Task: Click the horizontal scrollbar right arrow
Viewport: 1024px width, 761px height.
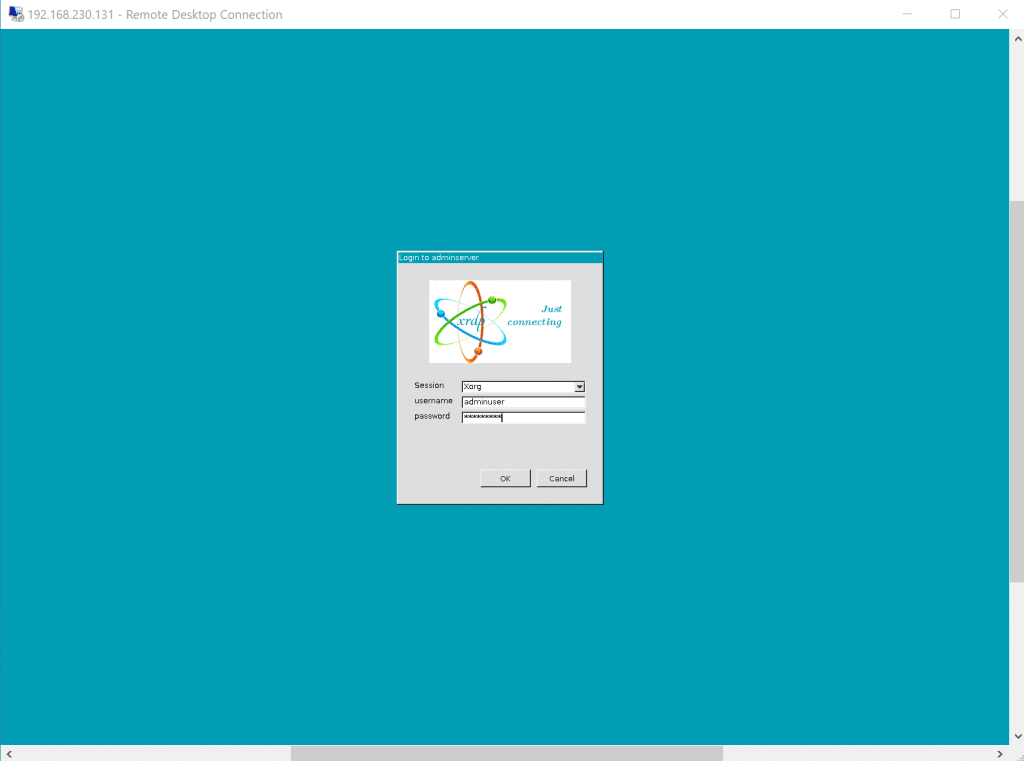Action: coord(999,754)
